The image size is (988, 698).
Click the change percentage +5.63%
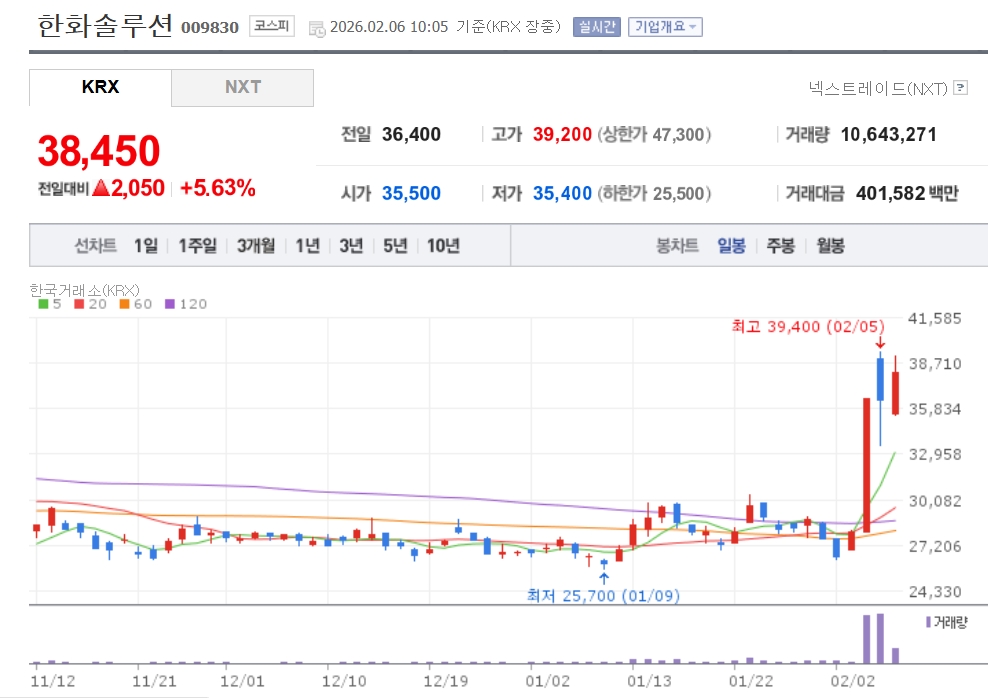point(217,188)
